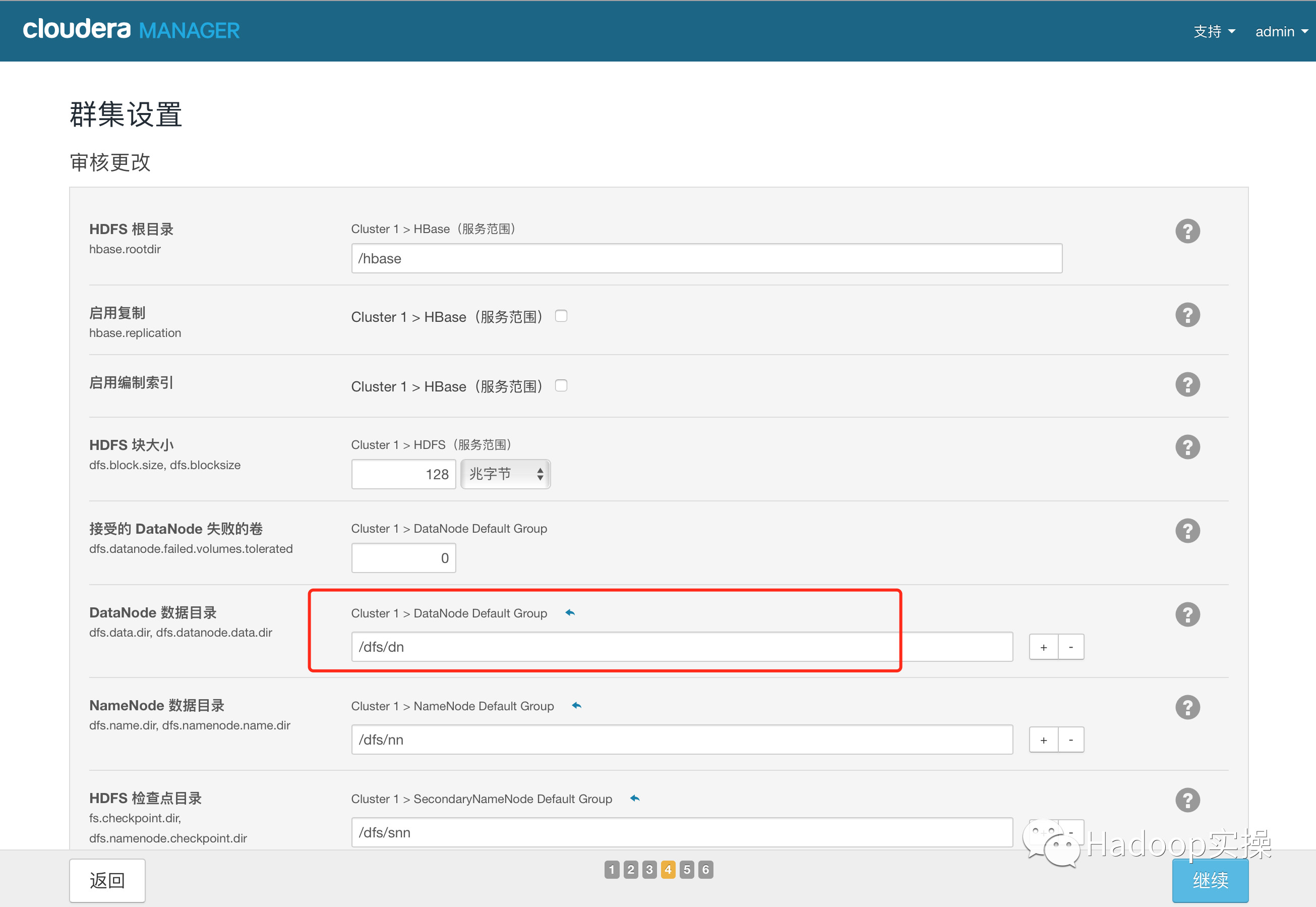The image size is (1316, 907).
Task: Click the Cloudera Manager logo
Action: pos(131,30)
